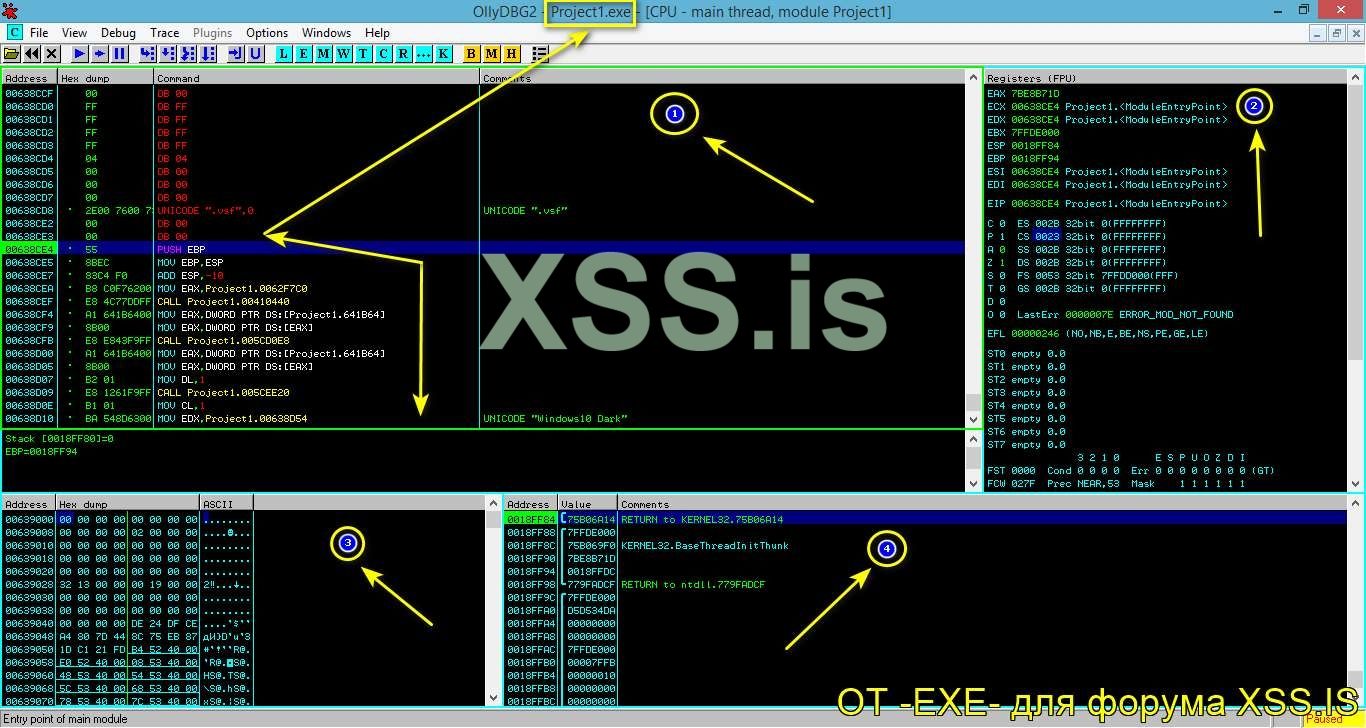Click the Comments column header in disassembly
The height and width of the screenshot is (728, 1366).
tap(722, 78)
